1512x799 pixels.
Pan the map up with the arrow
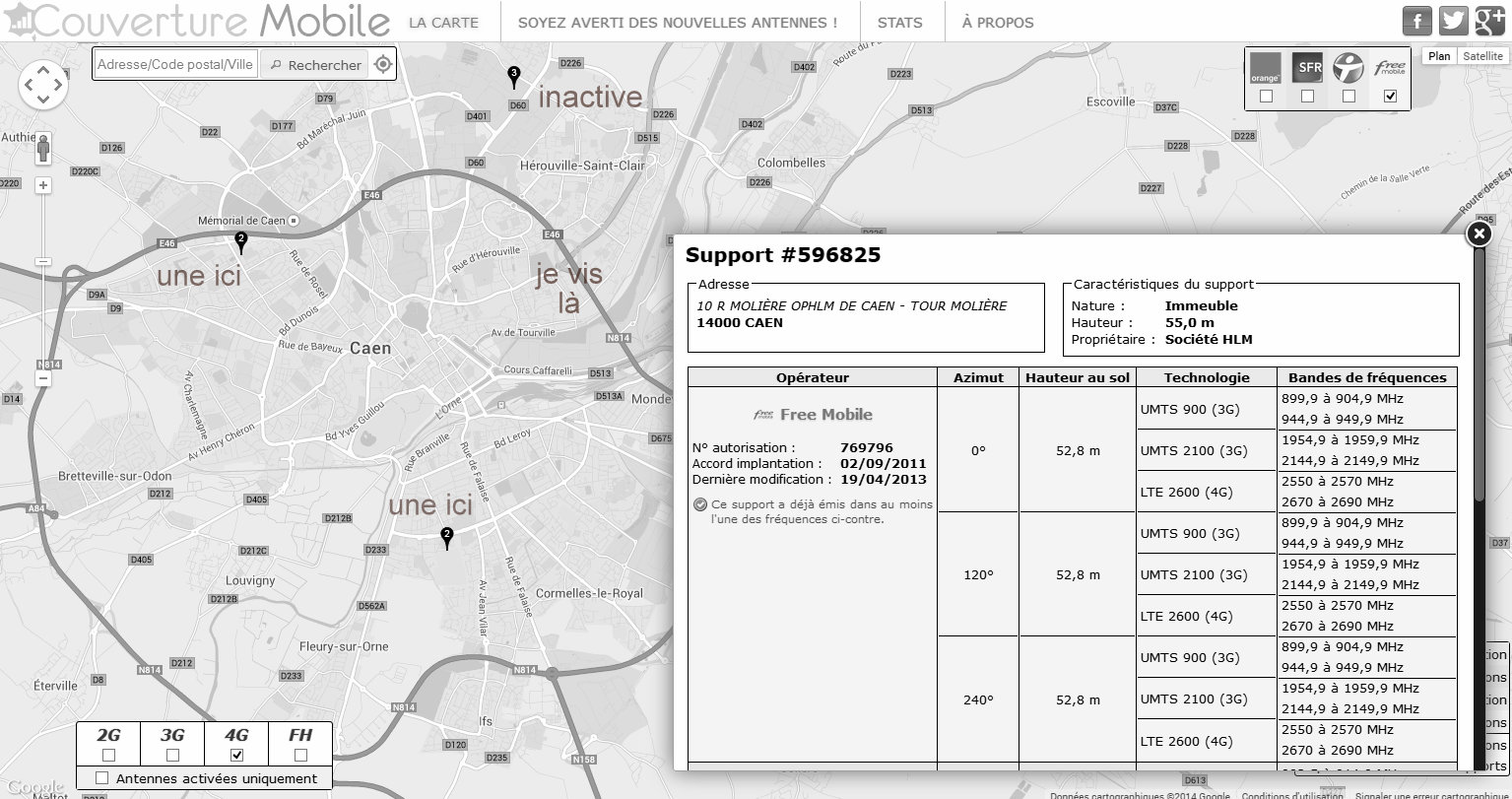42,69
